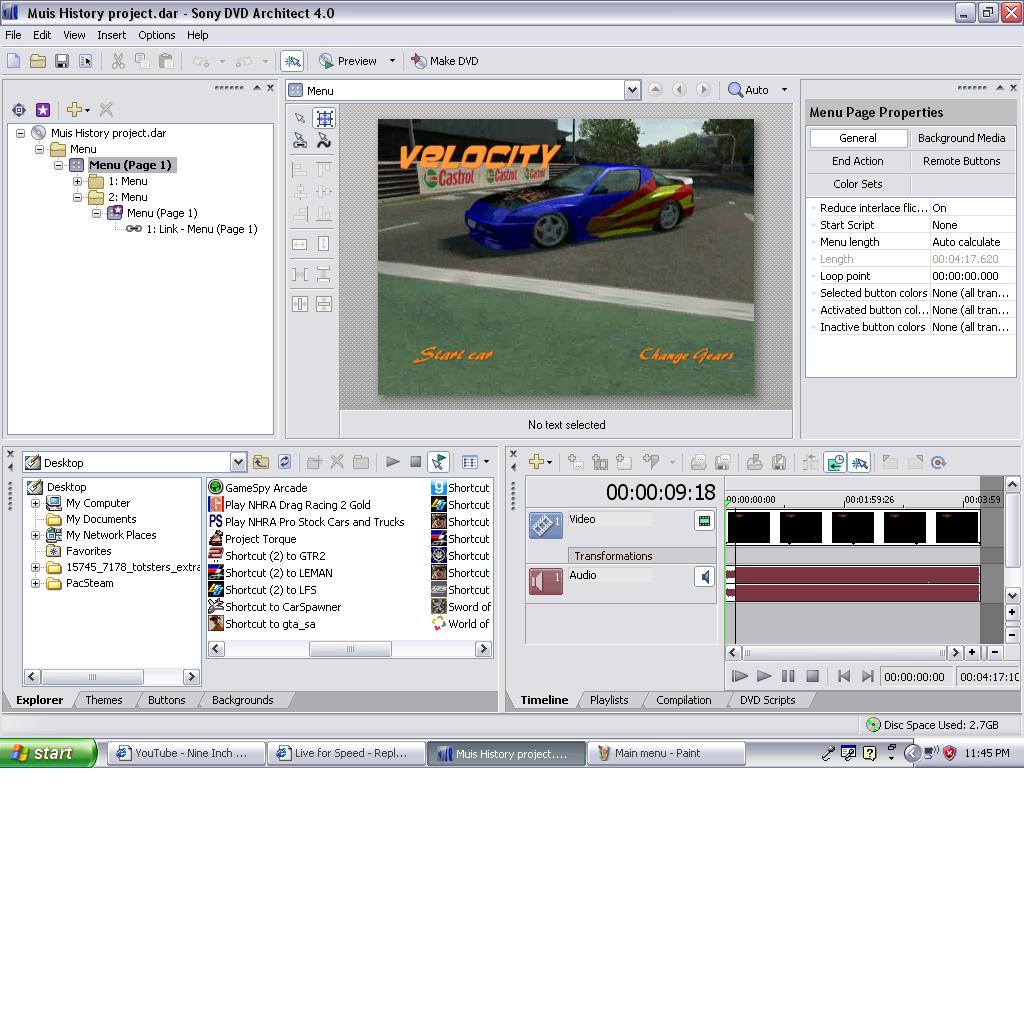The height and width of the screenshot is (1024, 1024).
Task: Click the Paste clipboard icon in main toolbar
Action: pos(167,61)
